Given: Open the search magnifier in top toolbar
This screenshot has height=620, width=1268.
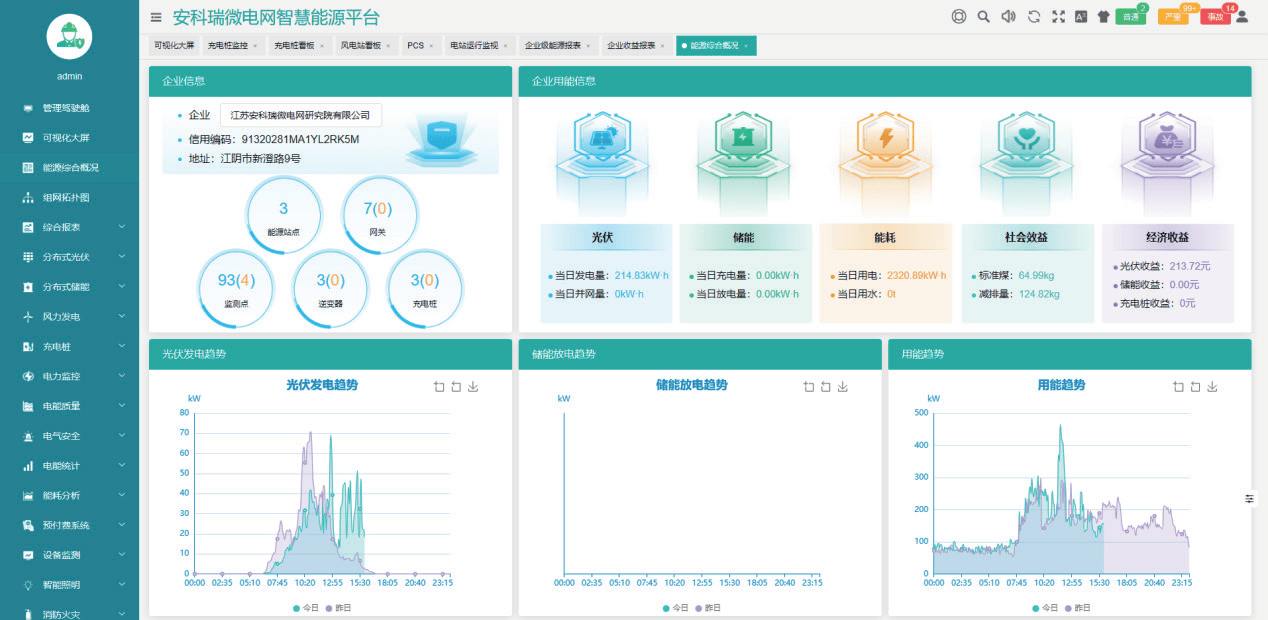Looking at the screenshot, I should (984, 16).
